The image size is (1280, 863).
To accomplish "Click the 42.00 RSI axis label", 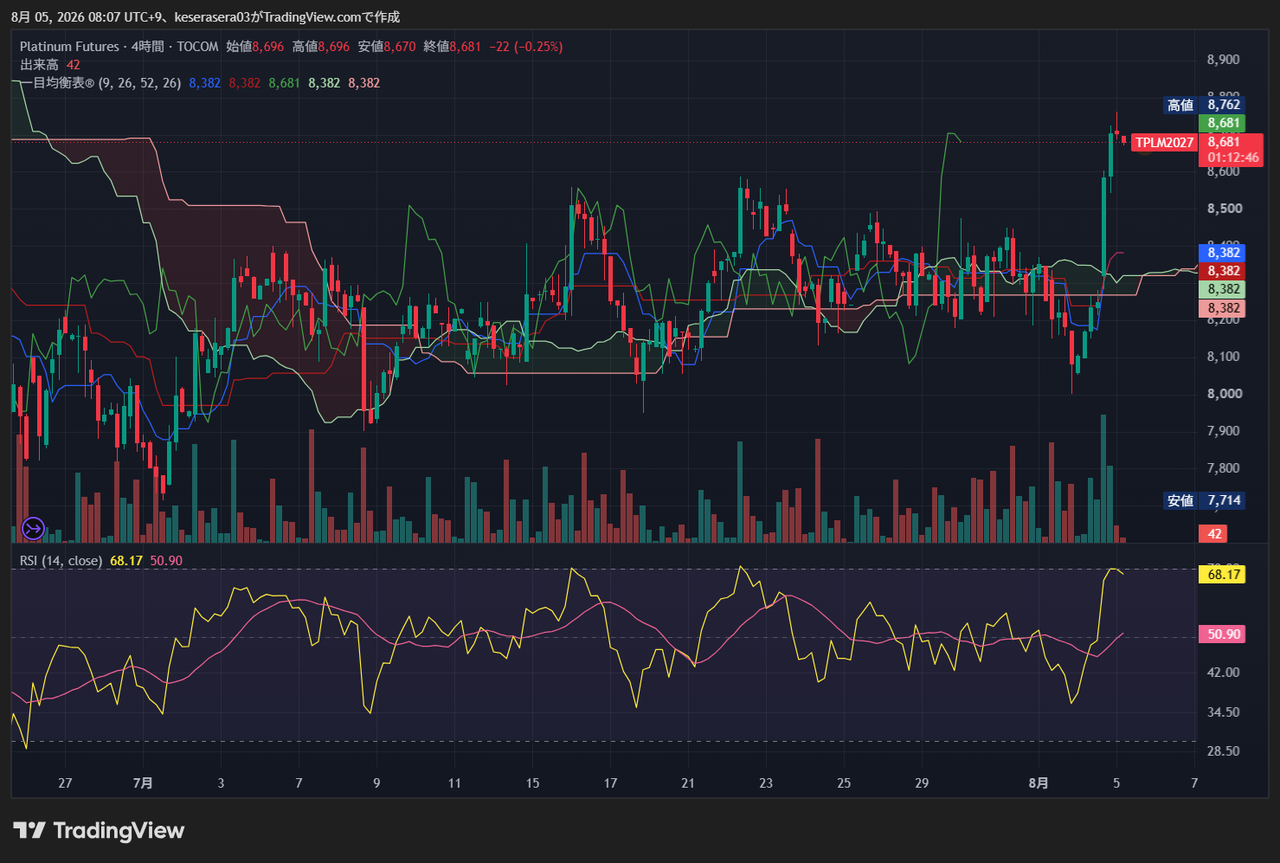I will point(1224,673).
